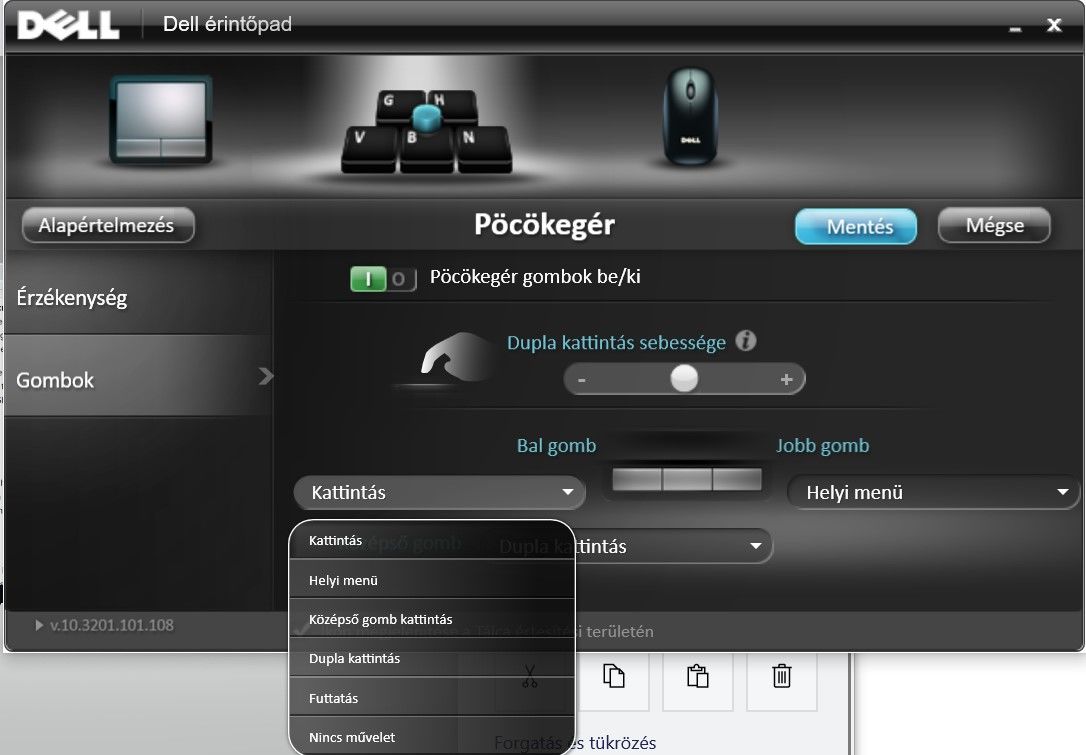
Task: Click the scissors cut icon in background window
Action: click(x=530, y=676)
